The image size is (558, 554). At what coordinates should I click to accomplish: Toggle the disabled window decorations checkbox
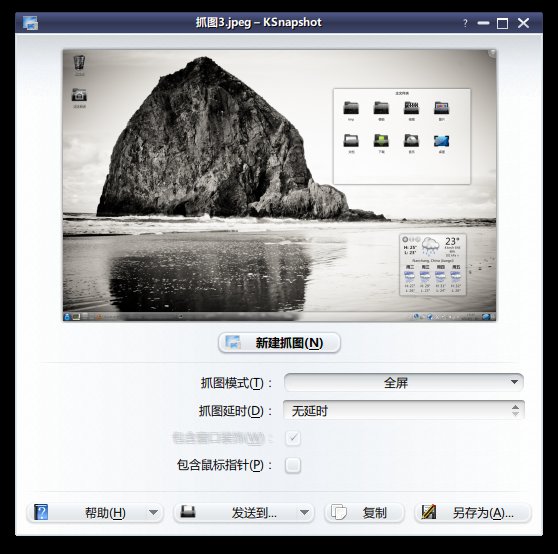(293, 438)
